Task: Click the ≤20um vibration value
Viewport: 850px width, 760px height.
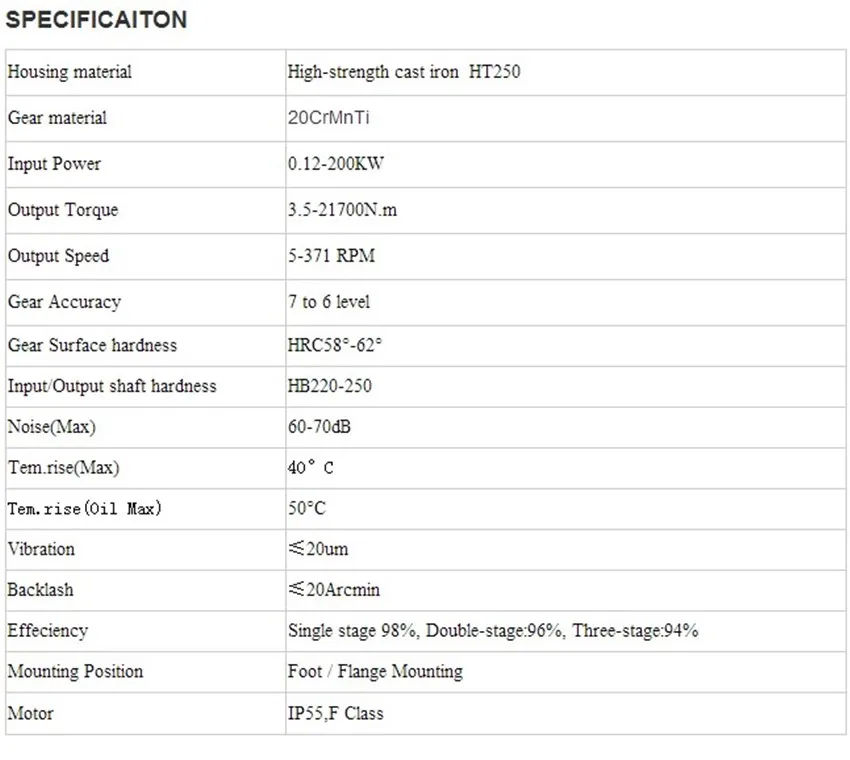Action: coord(318,549)
